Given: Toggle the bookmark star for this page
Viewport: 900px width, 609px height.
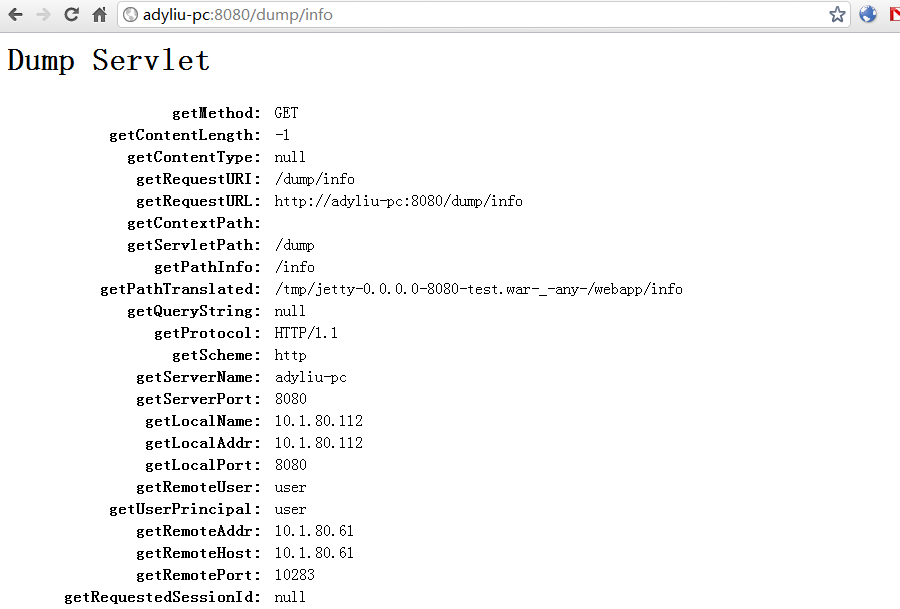Looking at the screenshot, I should coord(837,14).
